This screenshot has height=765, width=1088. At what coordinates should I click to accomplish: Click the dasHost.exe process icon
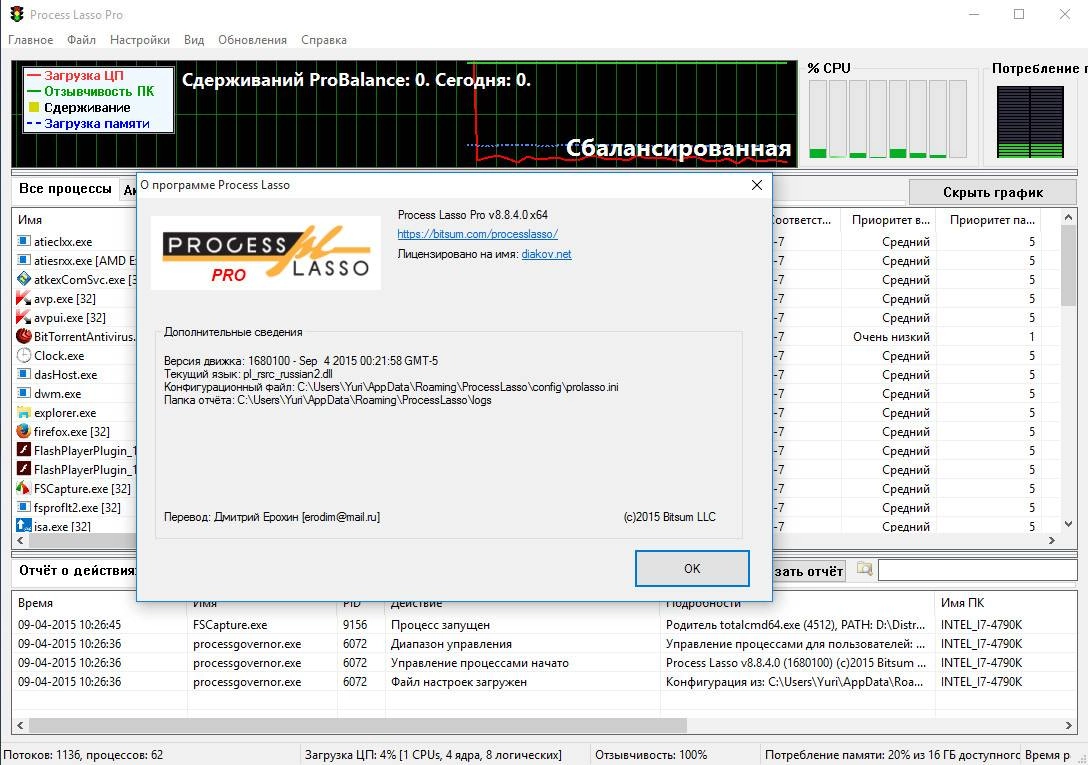click(x=24, y=374)
